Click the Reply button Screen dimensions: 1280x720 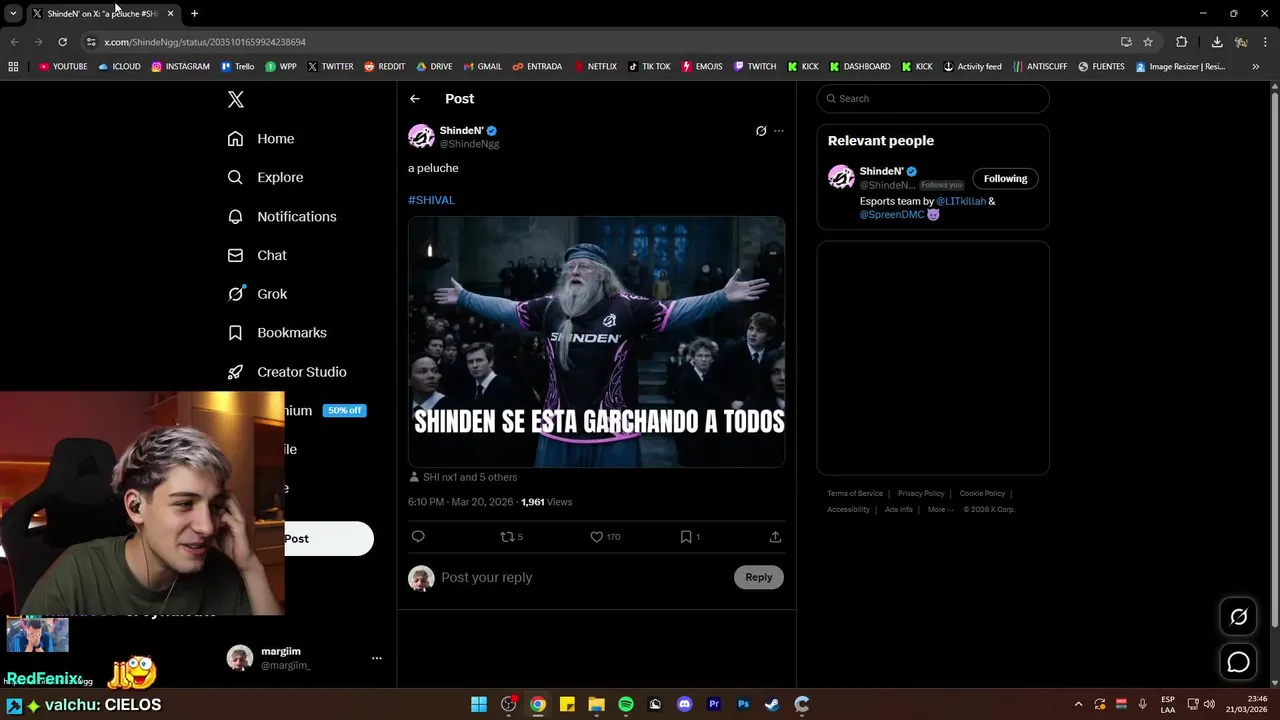759,577
